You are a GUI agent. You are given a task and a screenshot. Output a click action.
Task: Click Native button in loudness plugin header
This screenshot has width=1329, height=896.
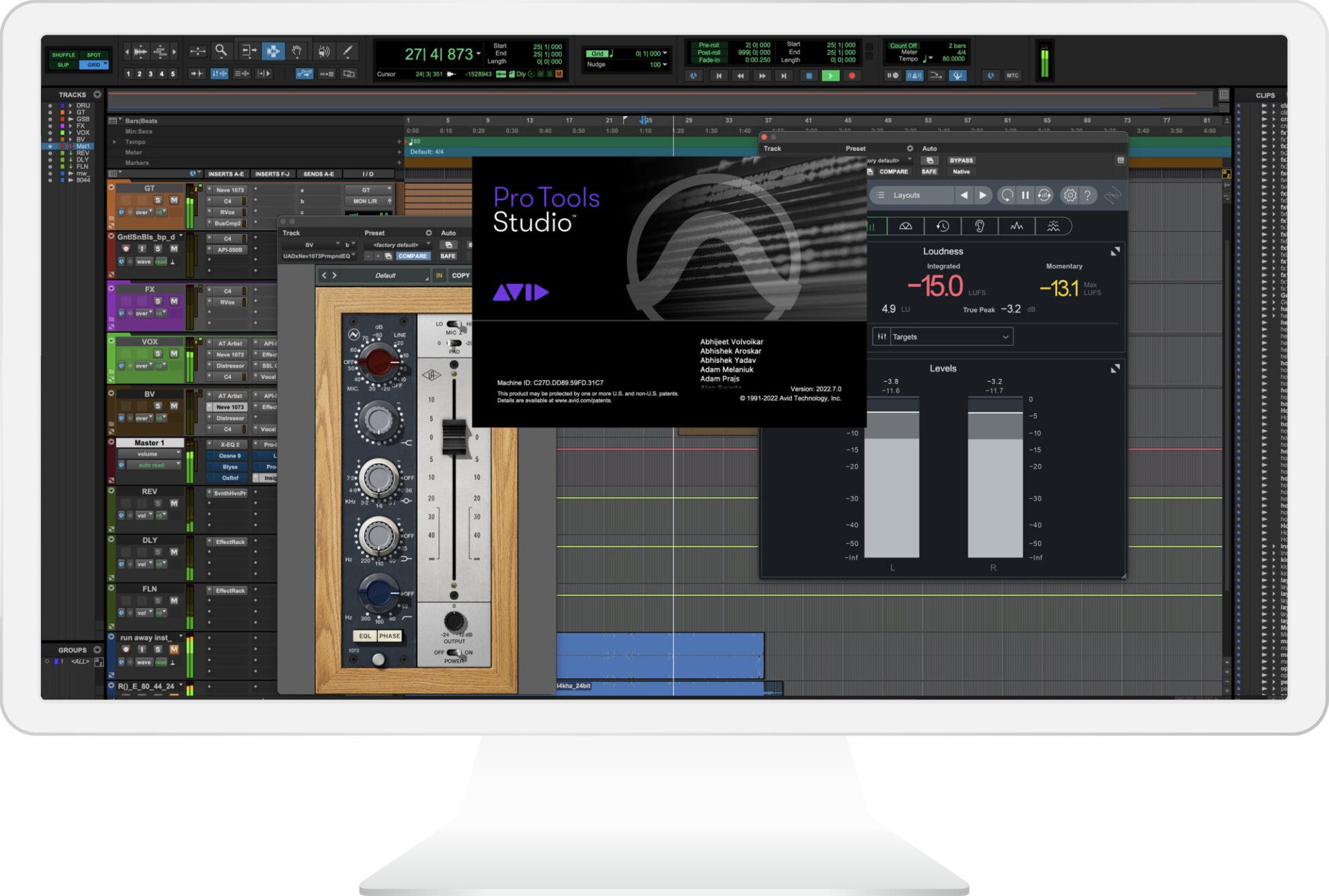961,172
